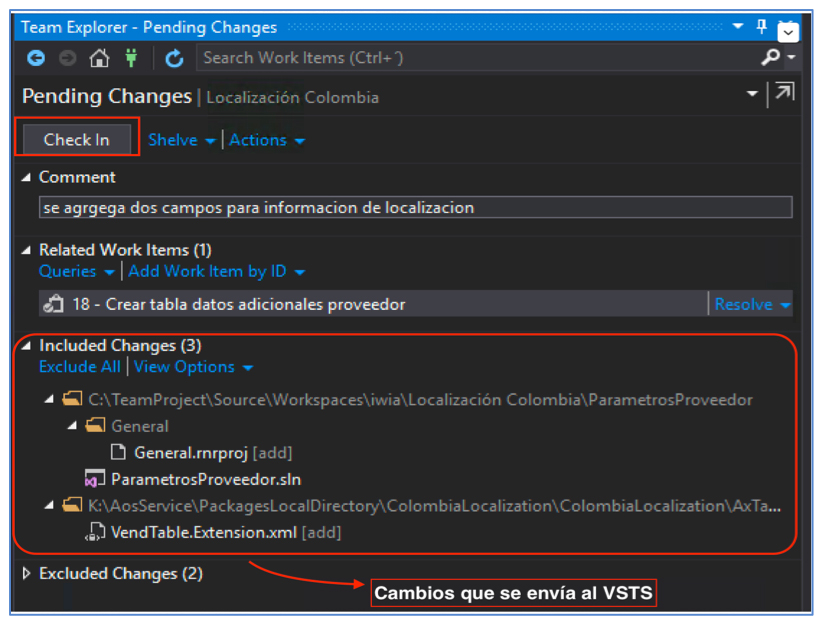Open Pending Changes page navigation dropdown
The height and width of the screenshot is (624, 822).
pos(752,94)
